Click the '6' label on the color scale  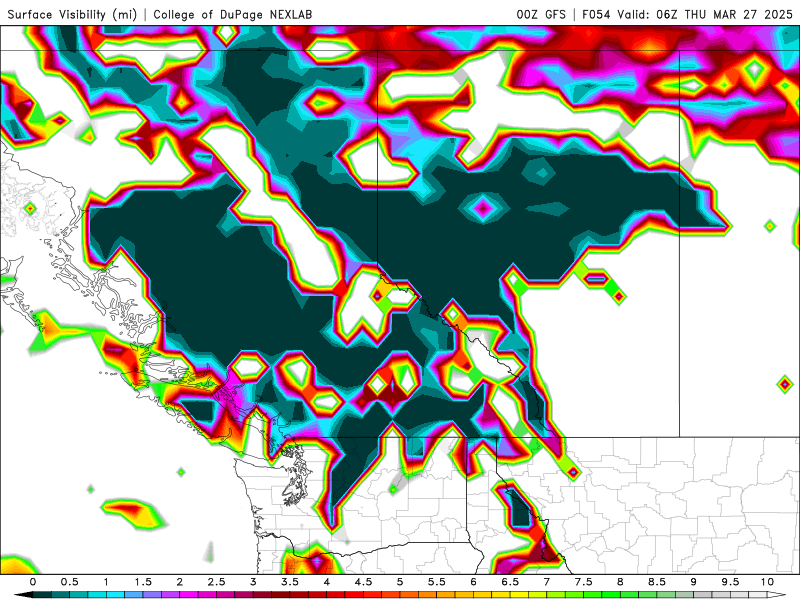[473, 582]
